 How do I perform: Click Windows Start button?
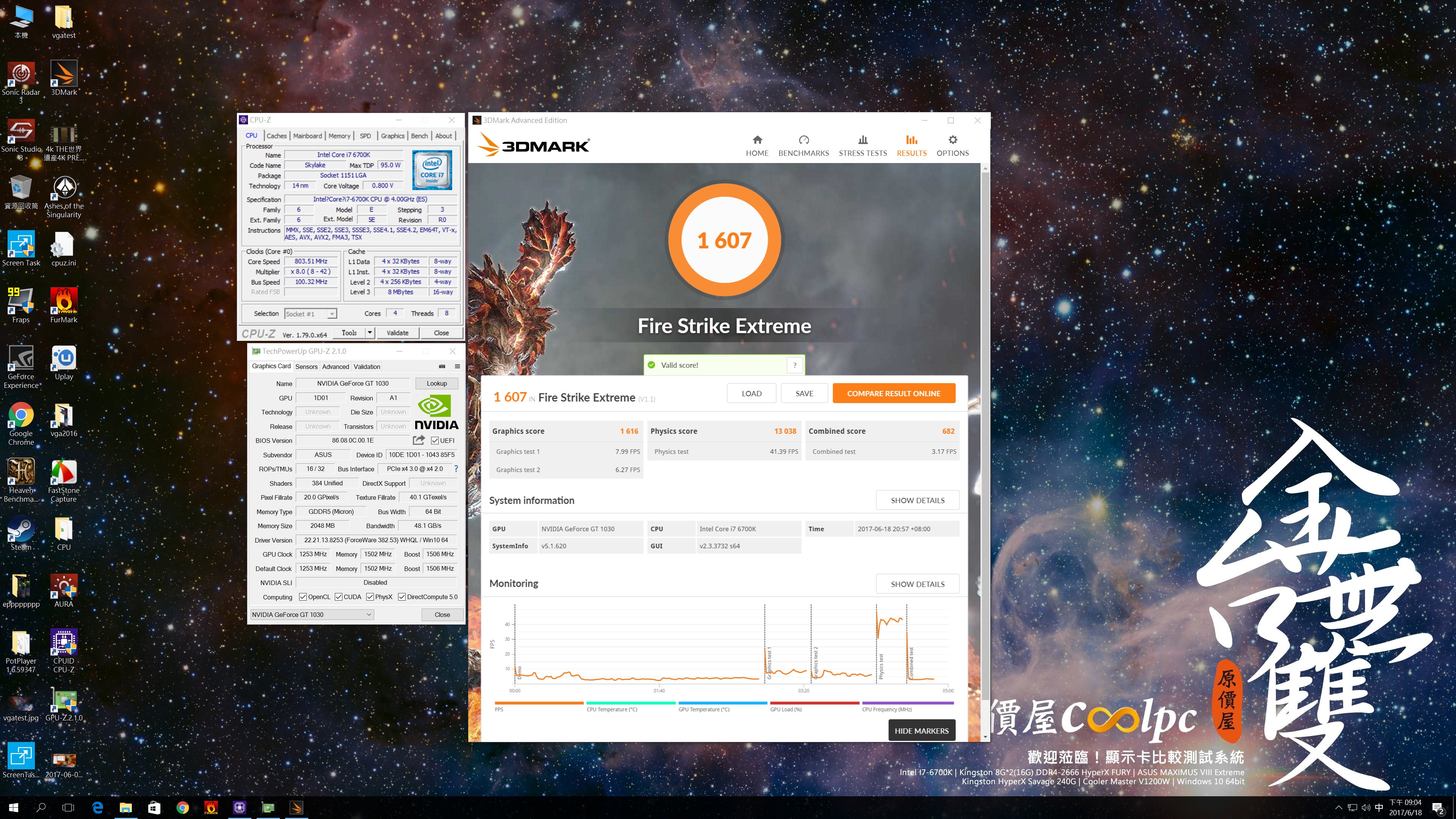pos(14,808)
